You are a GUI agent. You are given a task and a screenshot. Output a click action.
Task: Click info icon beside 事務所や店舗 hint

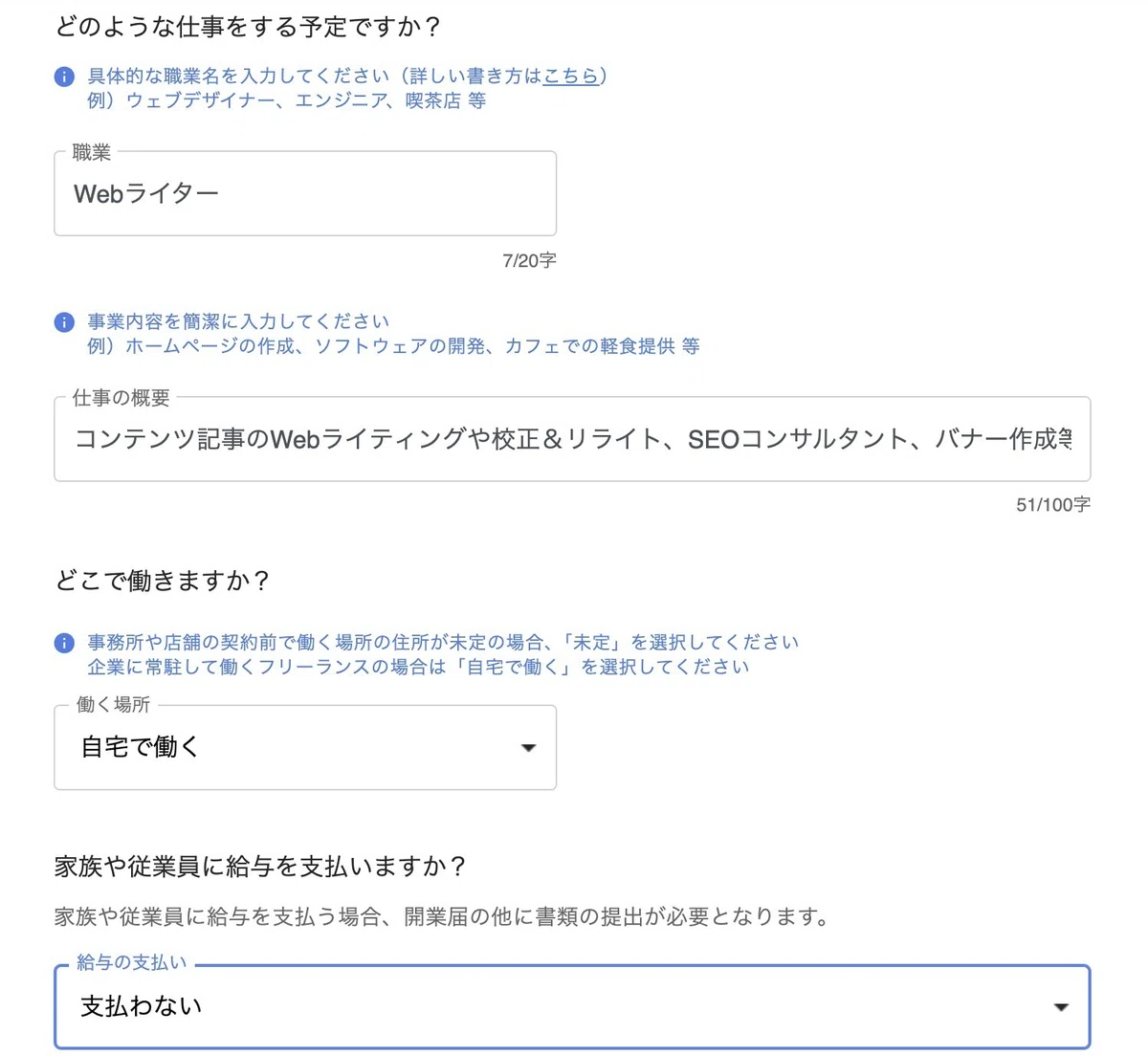[x=64, y=643]
